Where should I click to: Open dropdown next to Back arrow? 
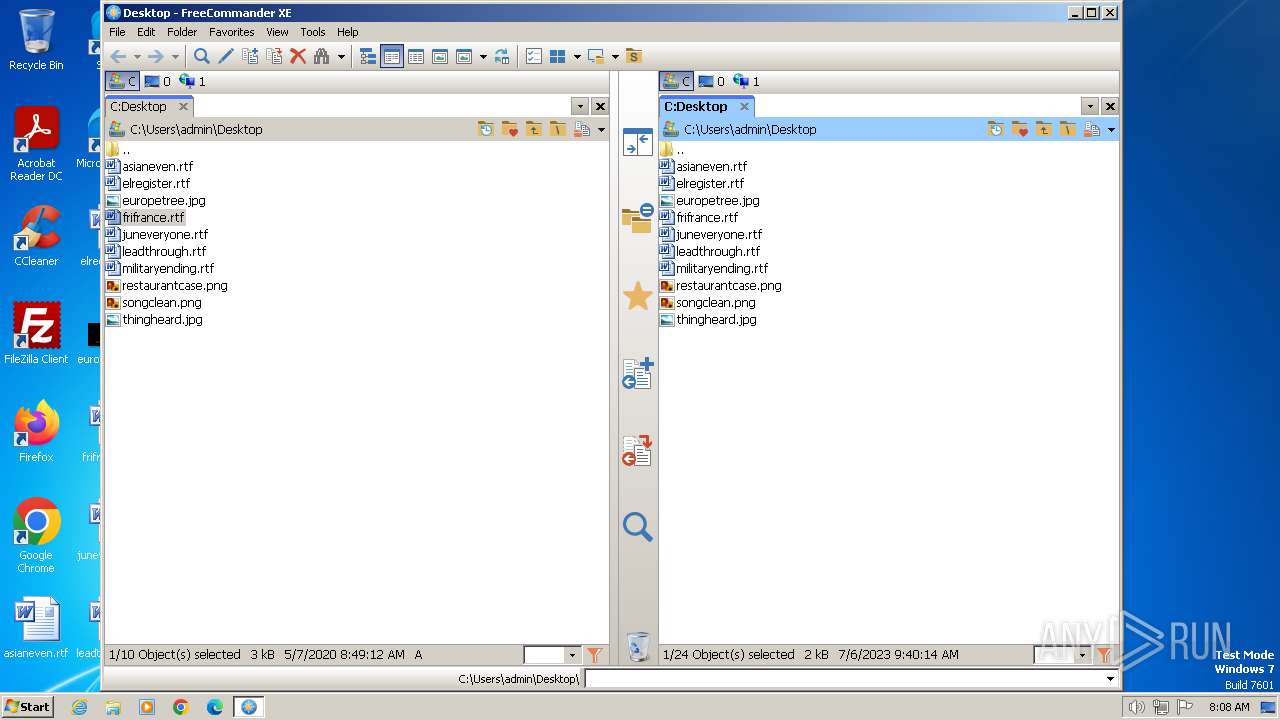click(136, 57)
